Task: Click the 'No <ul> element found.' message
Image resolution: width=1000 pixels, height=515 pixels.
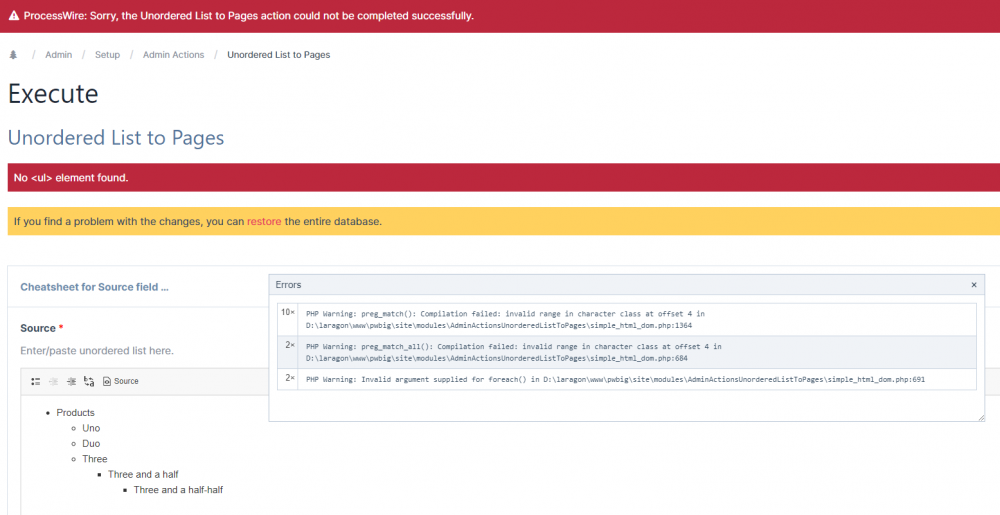Action: (x=71, y=178)
